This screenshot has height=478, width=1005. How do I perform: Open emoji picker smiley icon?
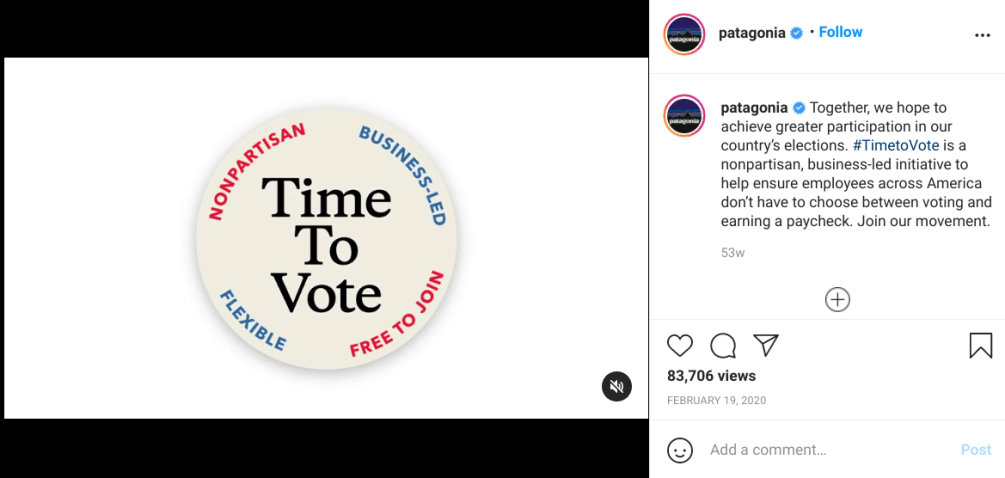coord(680,450)
